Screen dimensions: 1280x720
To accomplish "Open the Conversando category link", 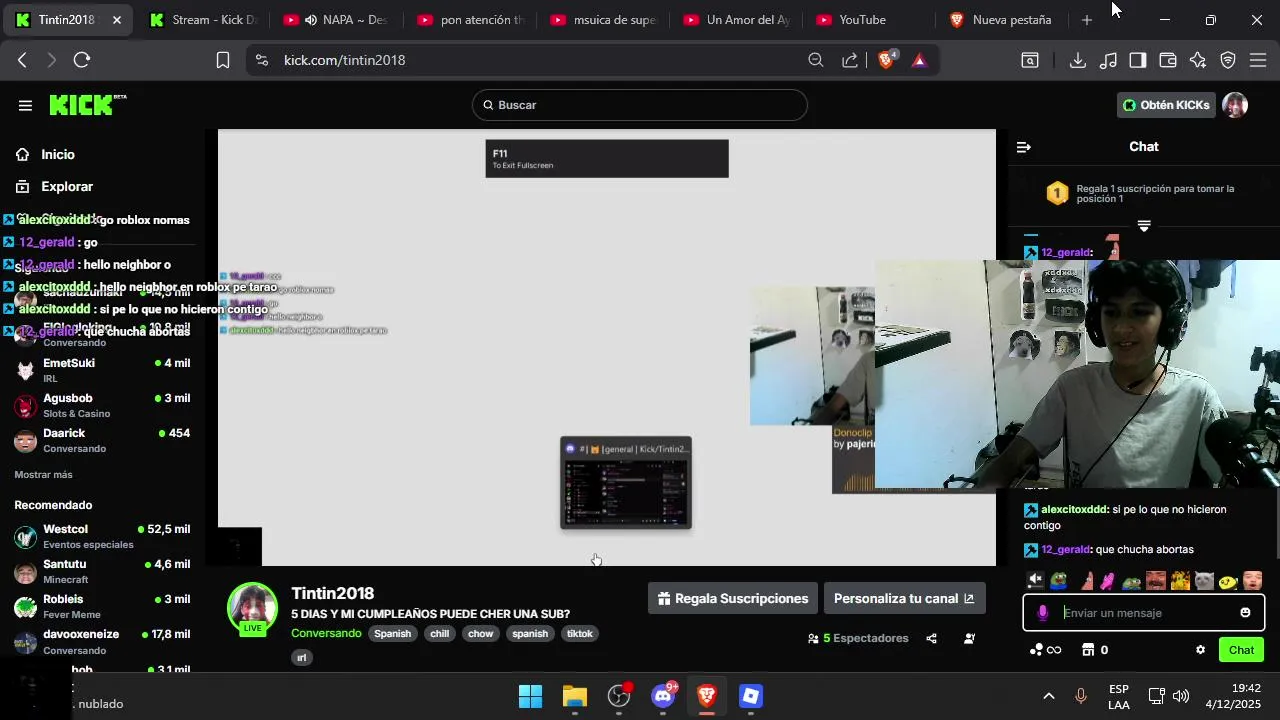I will point(326,633).
